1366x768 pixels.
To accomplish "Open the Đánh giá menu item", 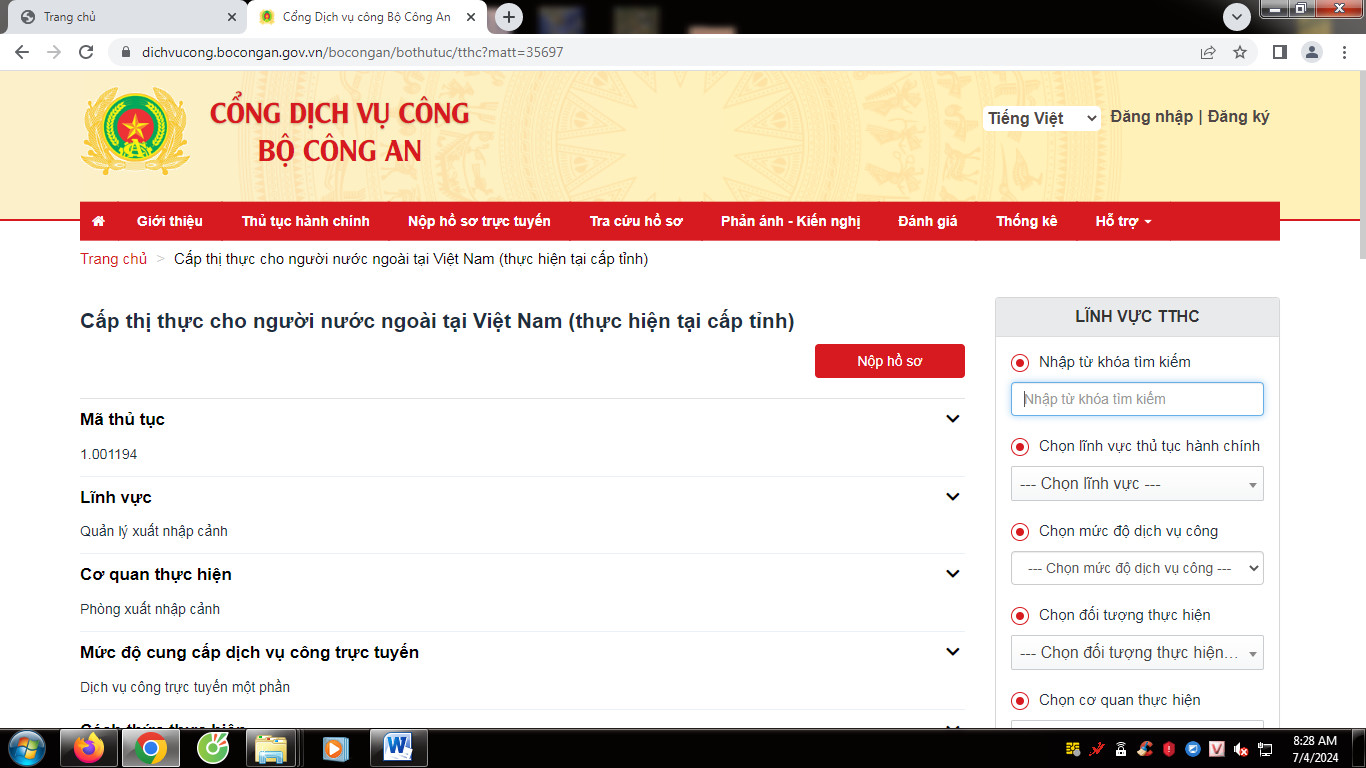I will pyautogui.click(x=928, y=221).
